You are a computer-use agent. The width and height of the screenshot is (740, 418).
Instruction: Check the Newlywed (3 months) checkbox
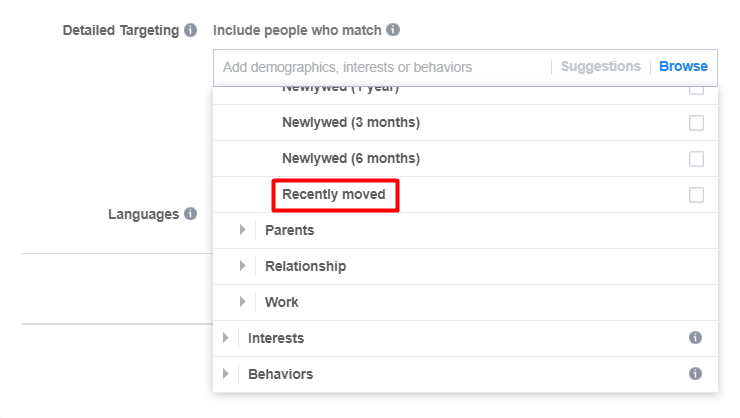[696, 123]
